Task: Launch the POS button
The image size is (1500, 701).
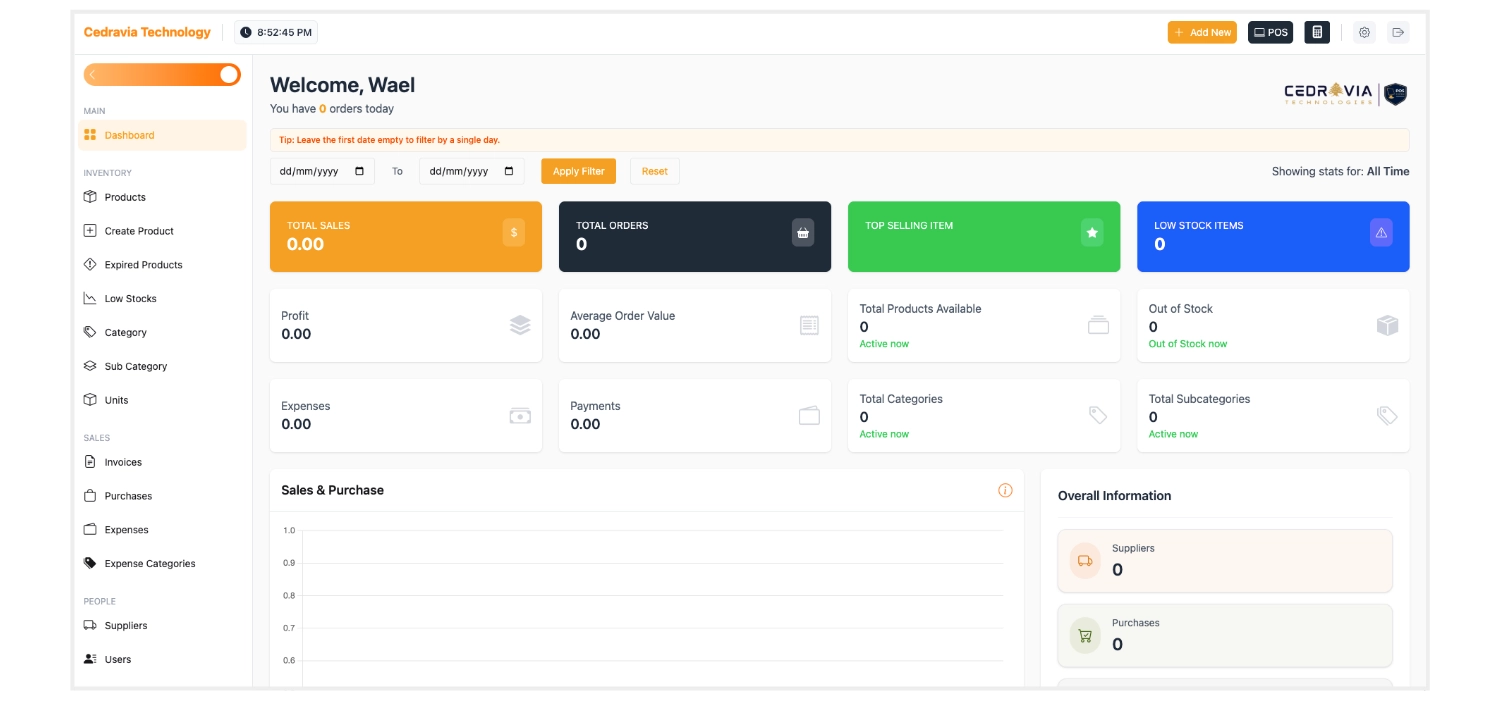Action: point(1270,32)
